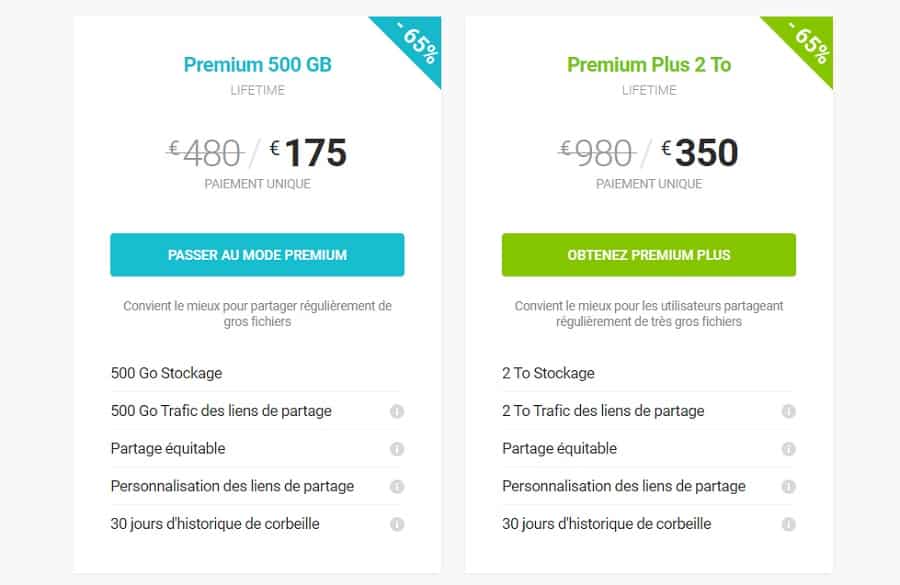Click info icon for 2 To Trafic
Screen dimensions: 900x585
(x=789, y=411)
